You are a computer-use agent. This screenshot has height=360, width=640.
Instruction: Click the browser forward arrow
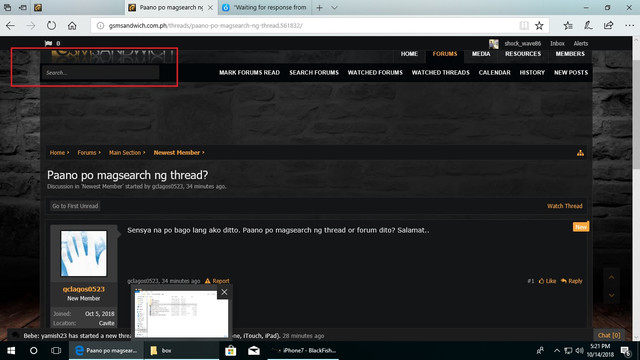[x=31, y=26]
